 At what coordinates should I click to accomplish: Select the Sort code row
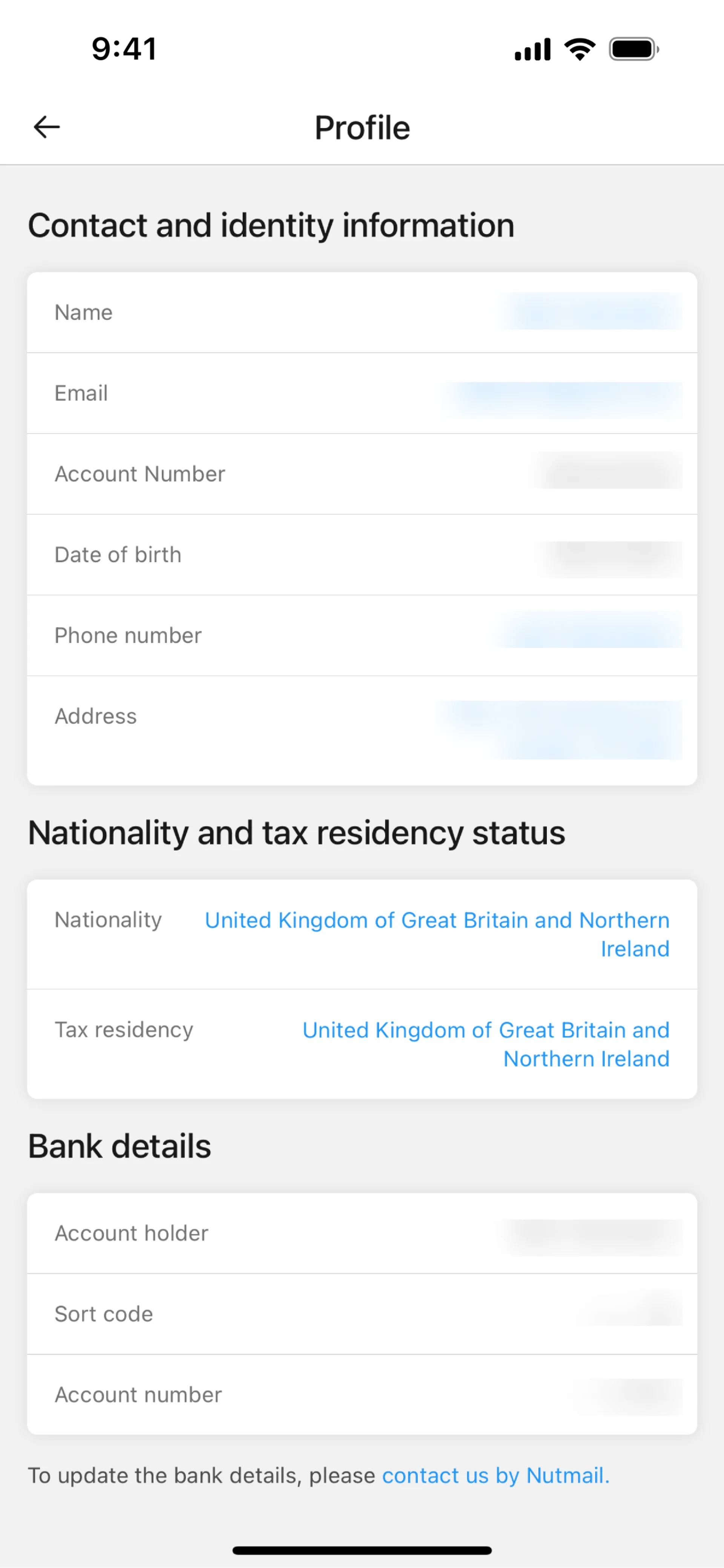click(x=362, y=1314)
